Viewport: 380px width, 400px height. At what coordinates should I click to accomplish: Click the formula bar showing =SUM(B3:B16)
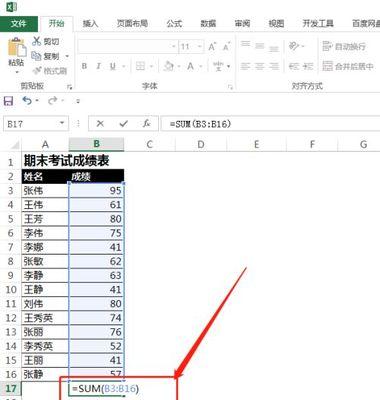pos(270,124)
